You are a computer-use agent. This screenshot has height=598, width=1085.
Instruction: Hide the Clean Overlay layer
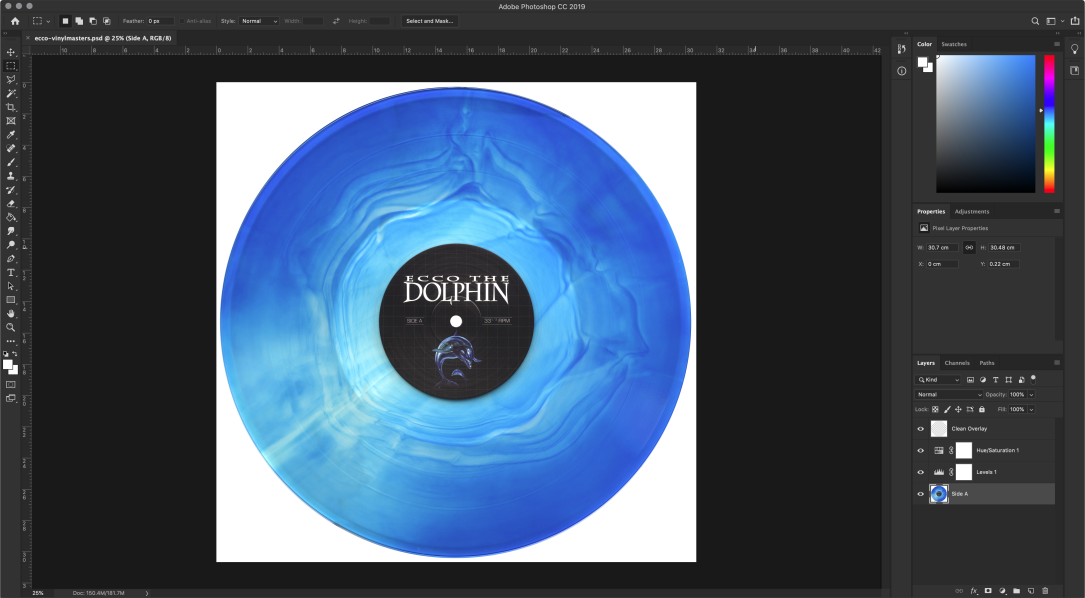921,428
